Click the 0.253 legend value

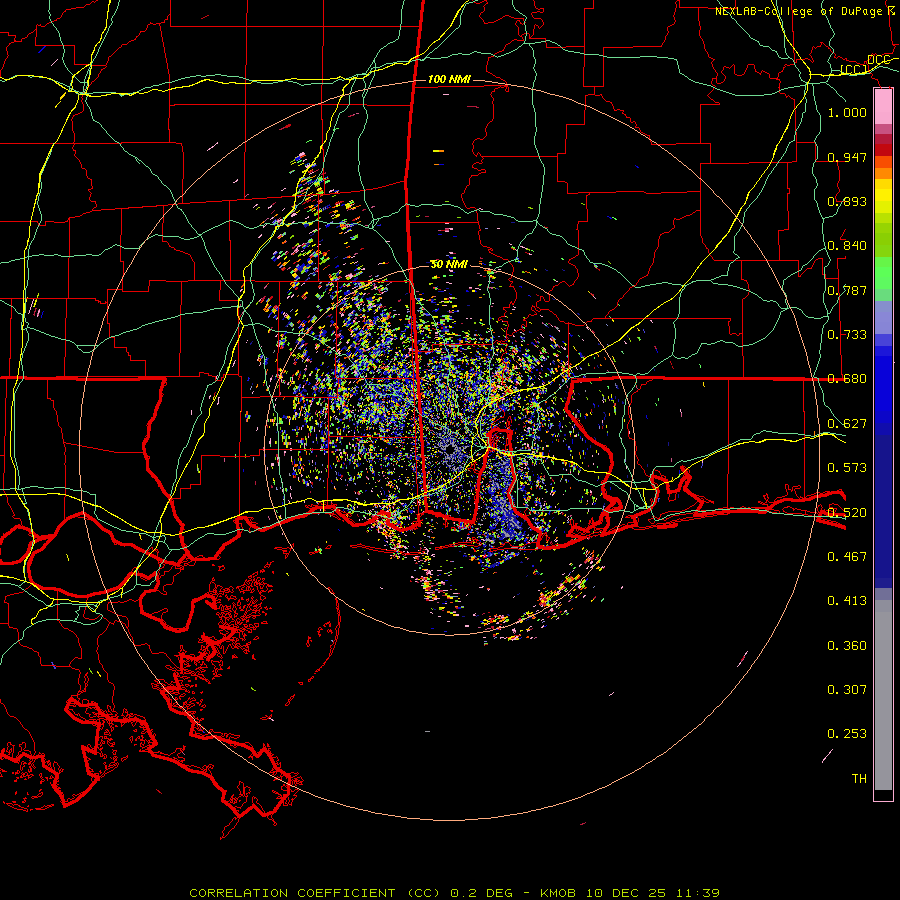(x=847, y=734)
